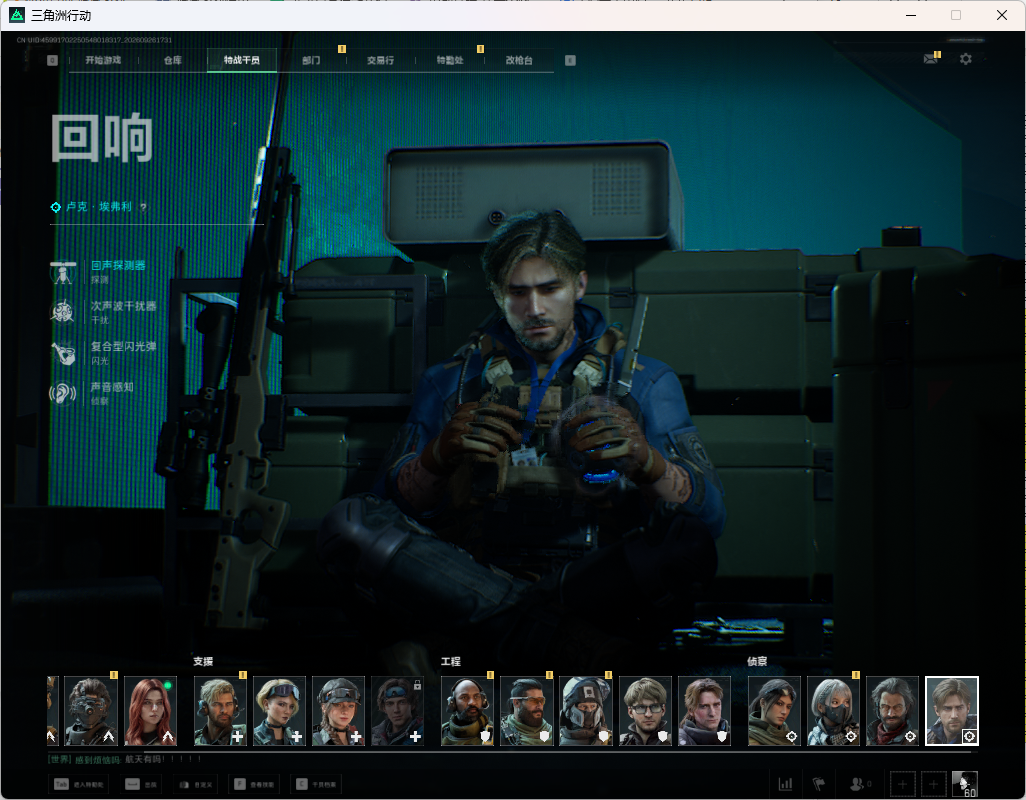
Task: Click the 卢克·埃弗利 operator name
Action: coord(98,207)
